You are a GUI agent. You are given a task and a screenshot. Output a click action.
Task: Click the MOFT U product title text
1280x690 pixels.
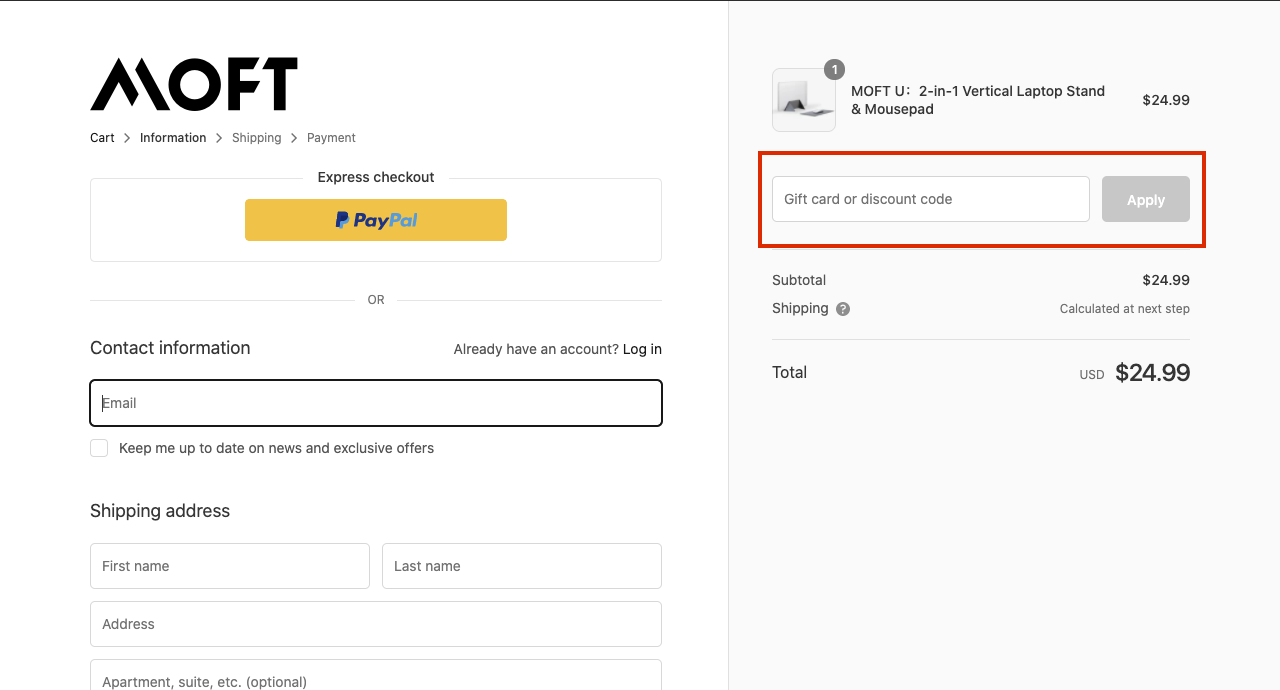tap(978, 100)
